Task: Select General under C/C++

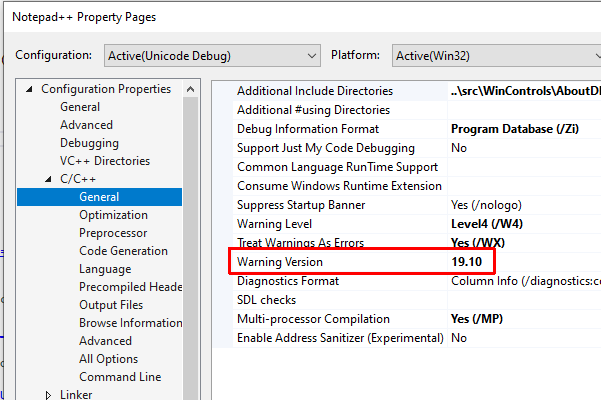Action: pos(100,197)
